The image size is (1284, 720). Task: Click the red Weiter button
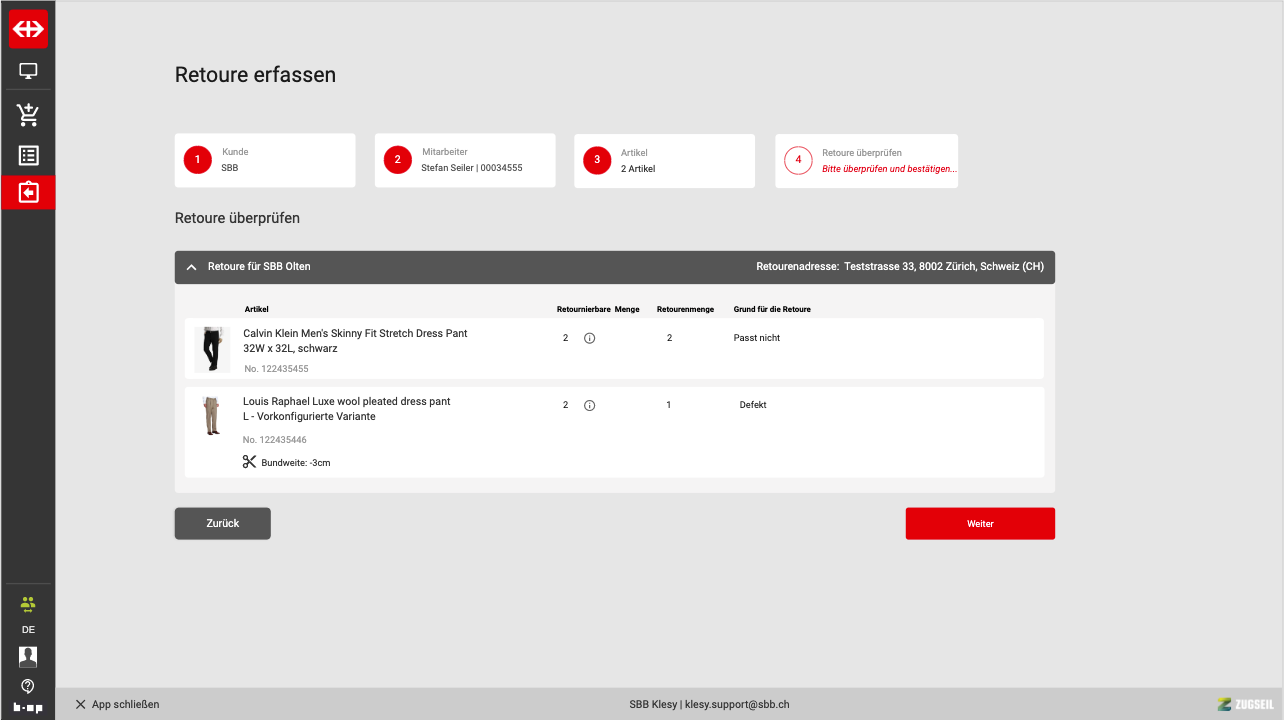[980, 524]
